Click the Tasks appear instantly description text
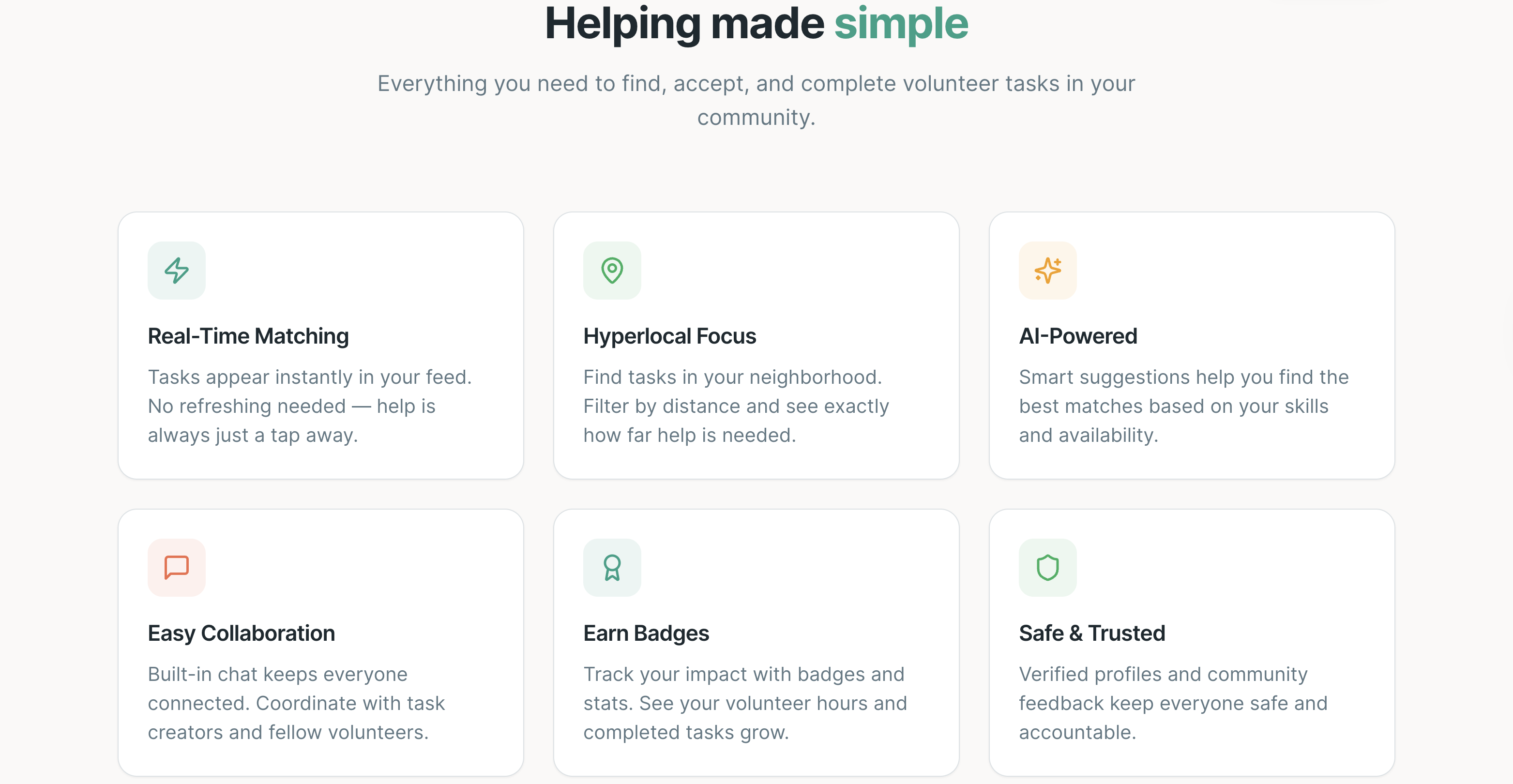The height and width of the screenshot is (784, 1513). coord(310,406)
